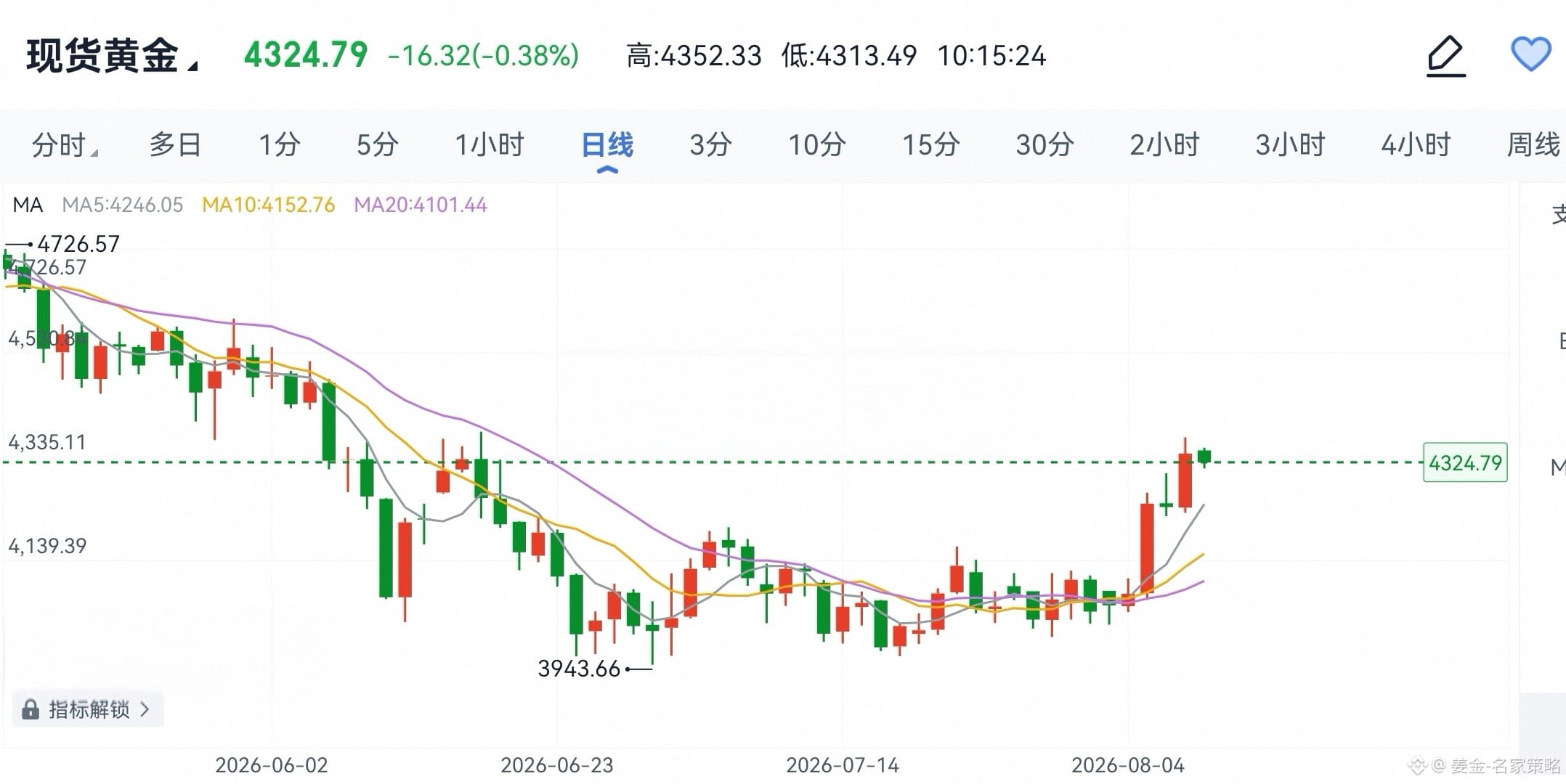Click the MA5:4246.05 value
The height and width of the screenshot is (784, 1566).
click(122, 205)
